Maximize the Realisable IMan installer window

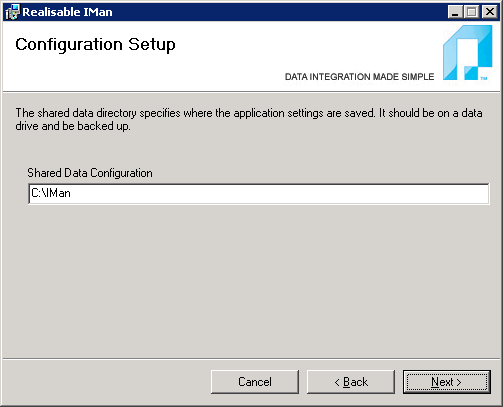click(x=472, y=12)
